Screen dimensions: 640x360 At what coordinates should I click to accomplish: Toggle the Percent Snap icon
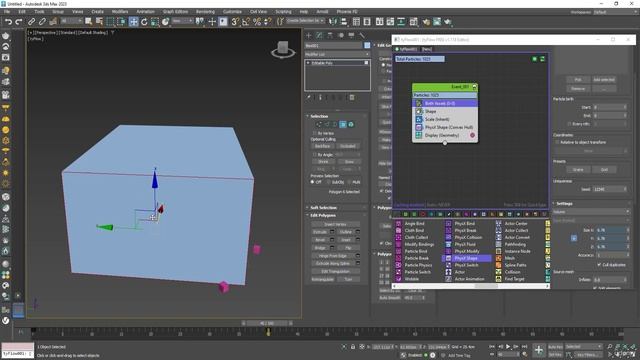257,22
